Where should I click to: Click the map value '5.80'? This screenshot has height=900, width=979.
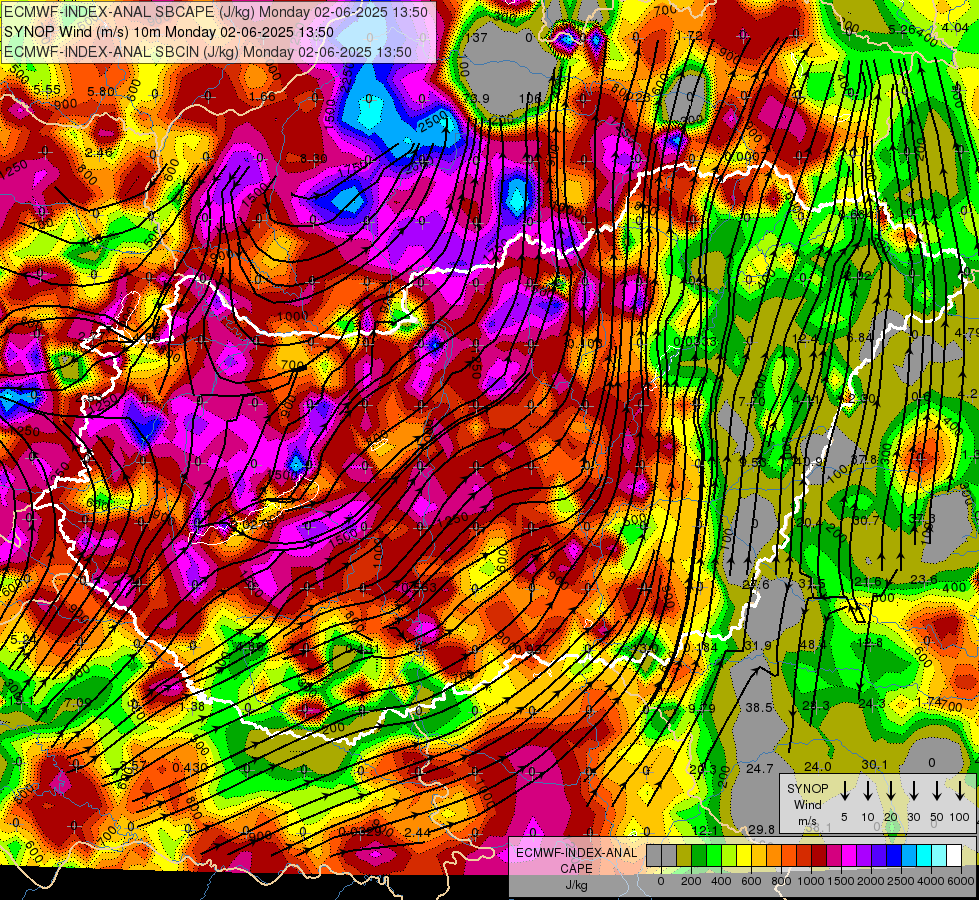point(101,92)
